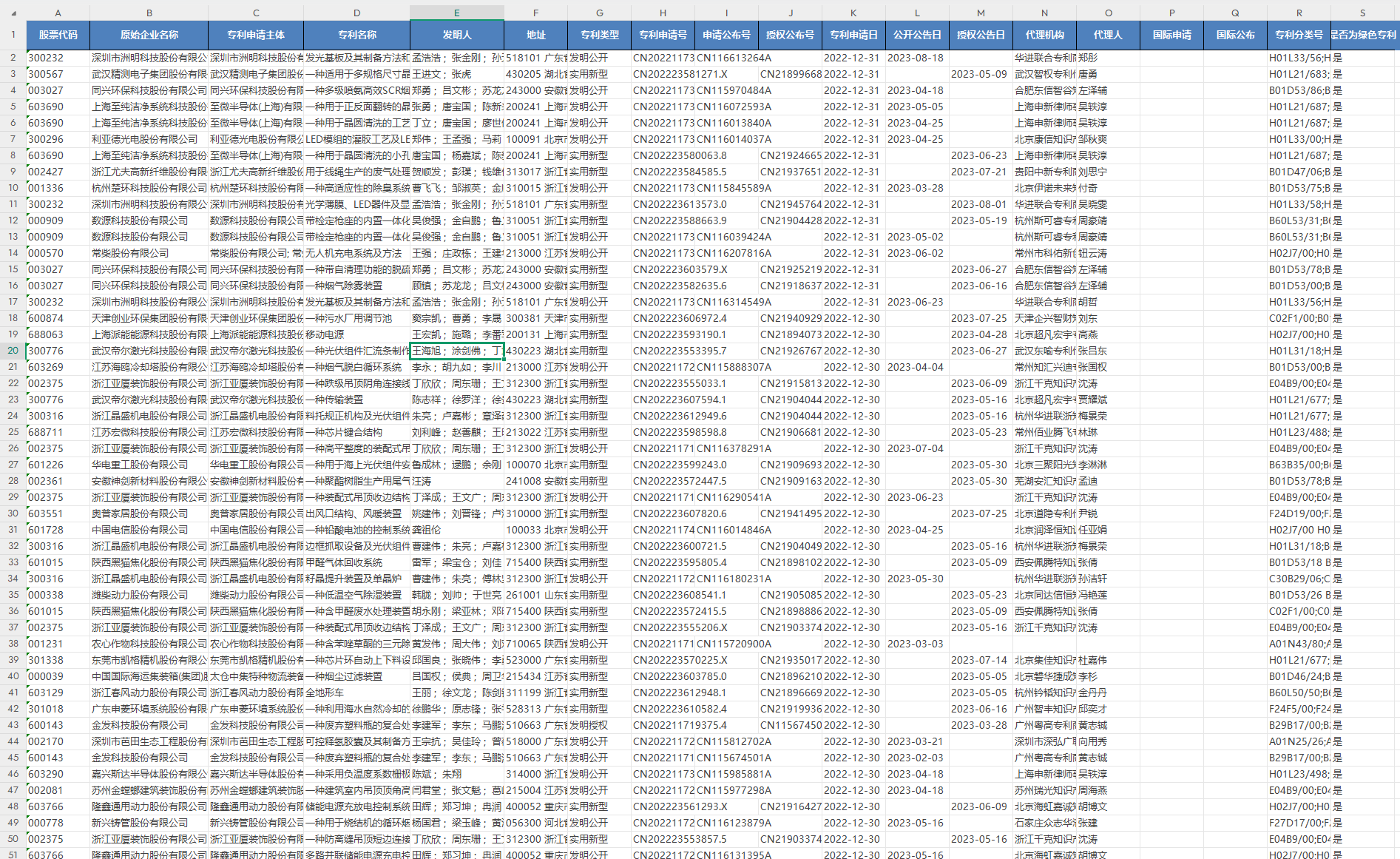
Task: Select row 20 by its row number
Action: pyautogui.click(x=13, y=351)
